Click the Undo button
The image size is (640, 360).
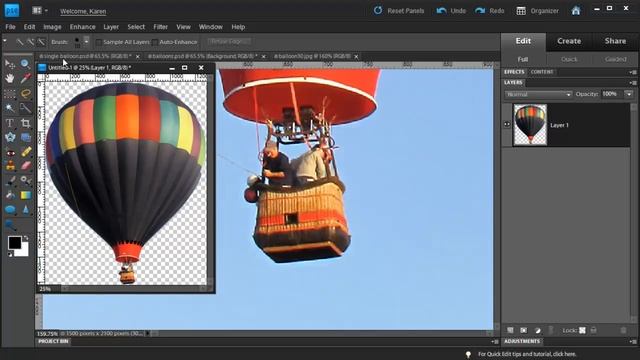451,11
